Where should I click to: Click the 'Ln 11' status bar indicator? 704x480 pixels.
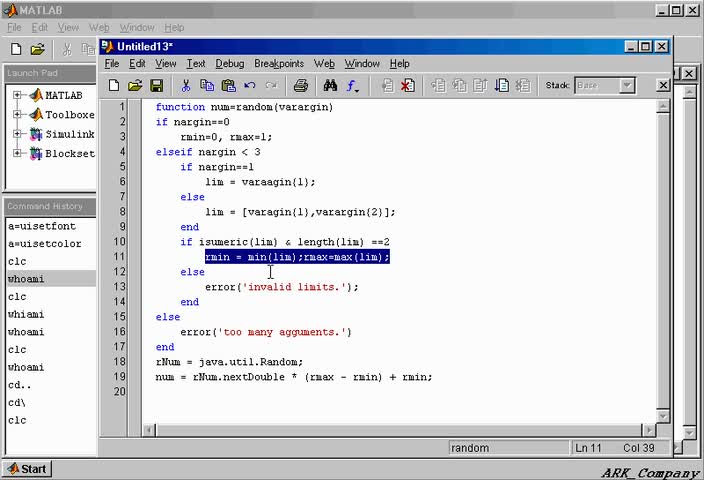pyautogui.click(x=588, y=448)
